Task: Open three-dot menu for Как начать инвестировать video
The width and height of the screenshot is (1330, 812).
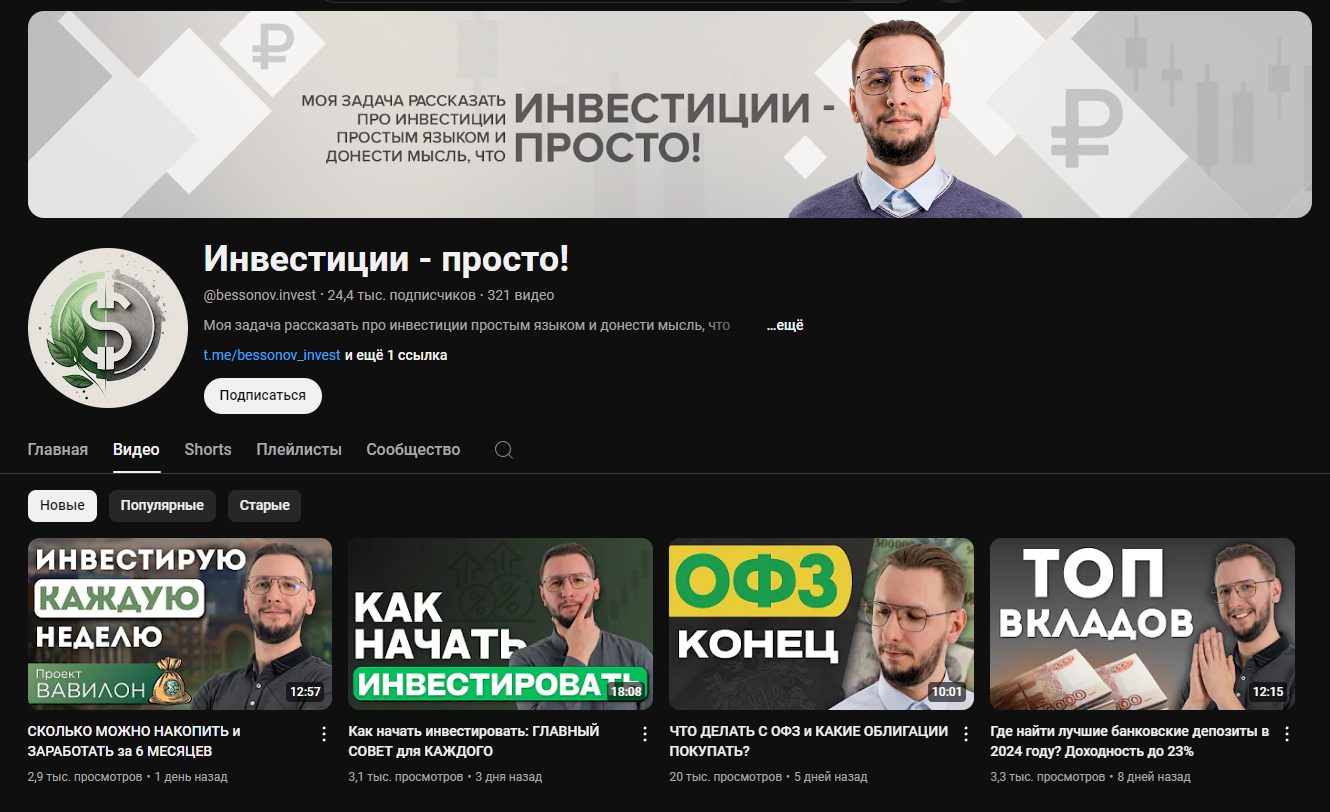Action: click(x=644, y=734)
